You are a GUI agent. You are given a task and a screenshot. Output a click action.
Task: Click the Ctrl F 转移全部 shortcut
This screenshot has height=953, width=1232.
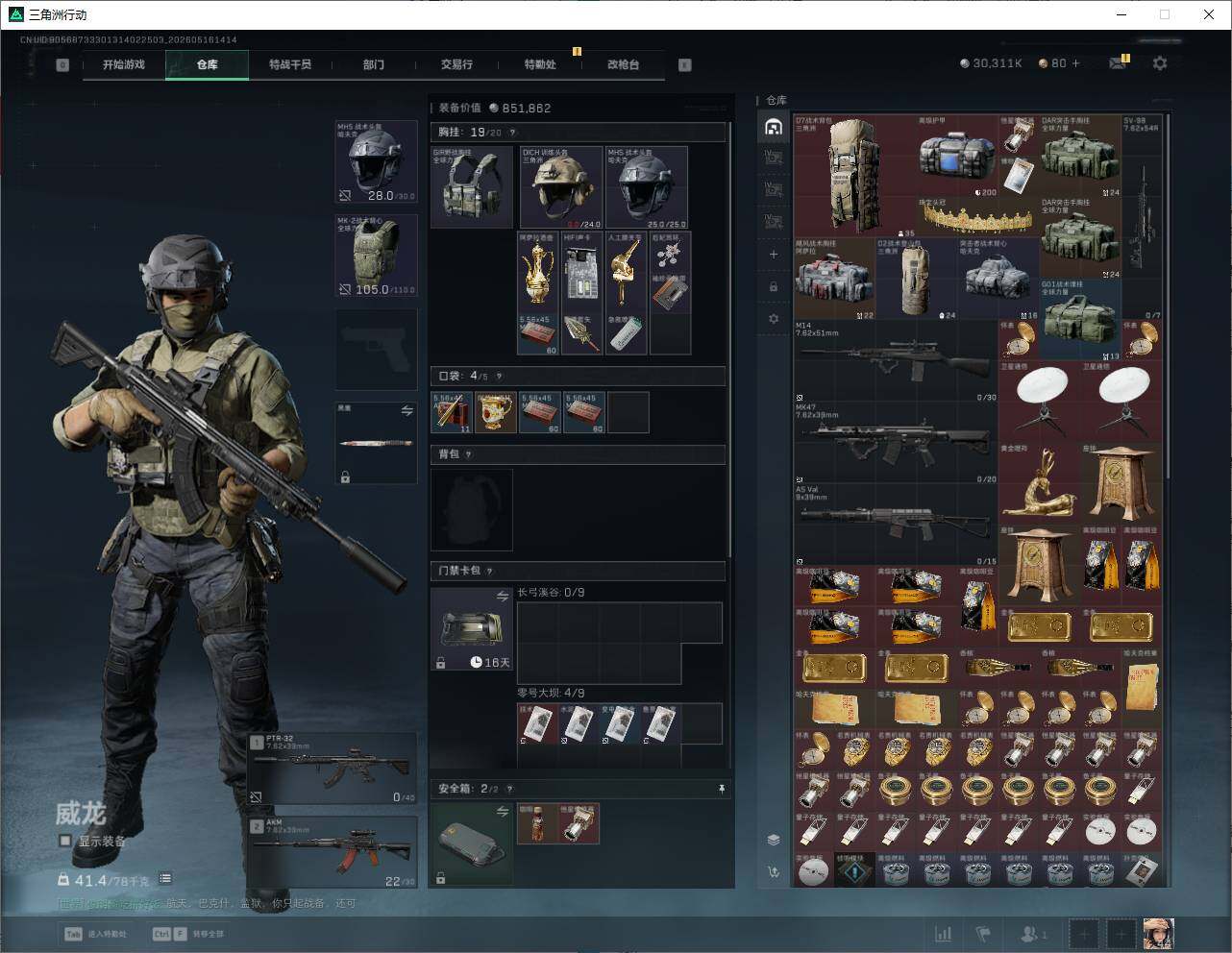[188, 934]
